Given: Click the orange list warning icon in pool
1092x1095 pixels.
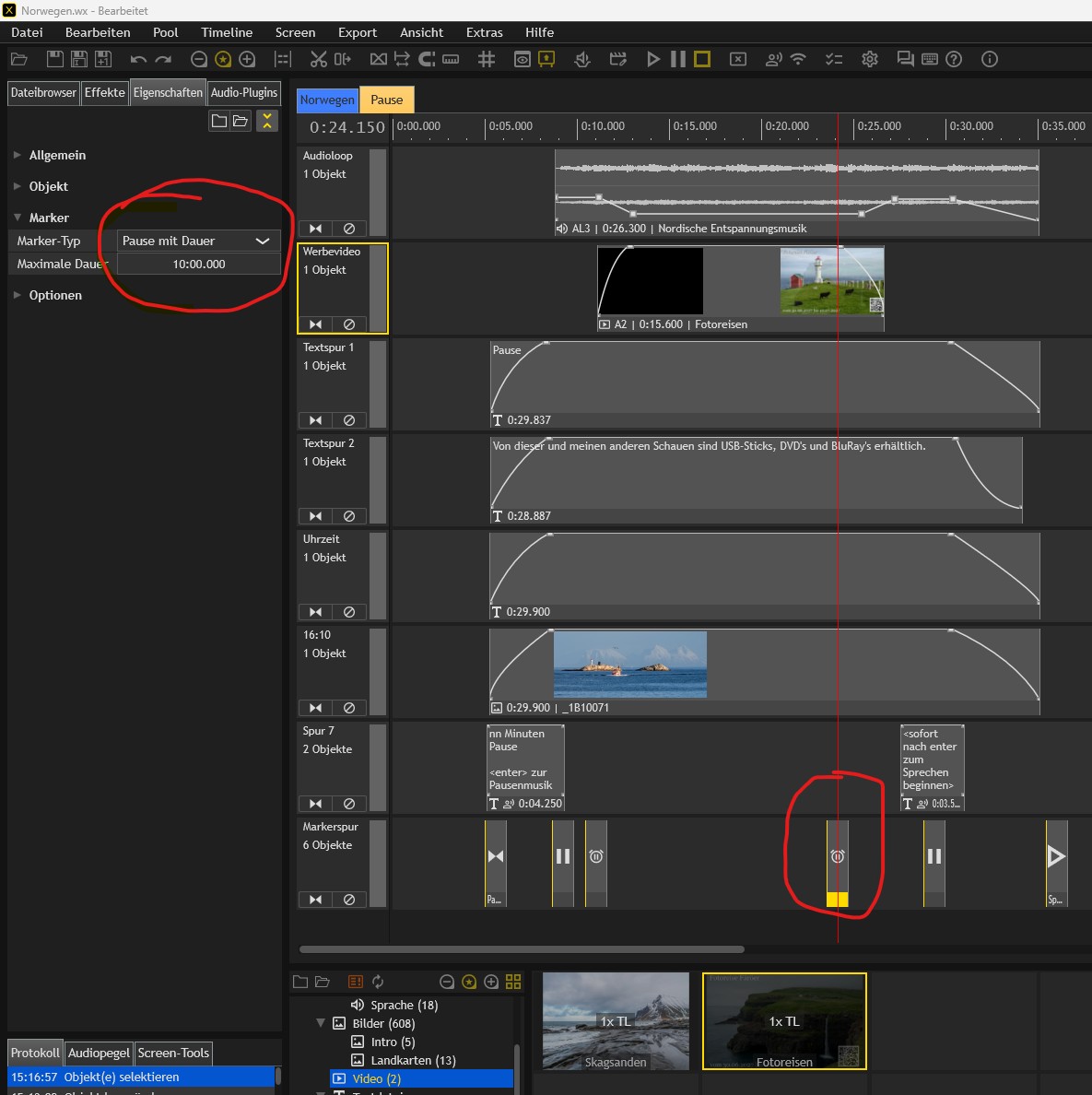Looking at the screenshot, I should pos(356,982).
